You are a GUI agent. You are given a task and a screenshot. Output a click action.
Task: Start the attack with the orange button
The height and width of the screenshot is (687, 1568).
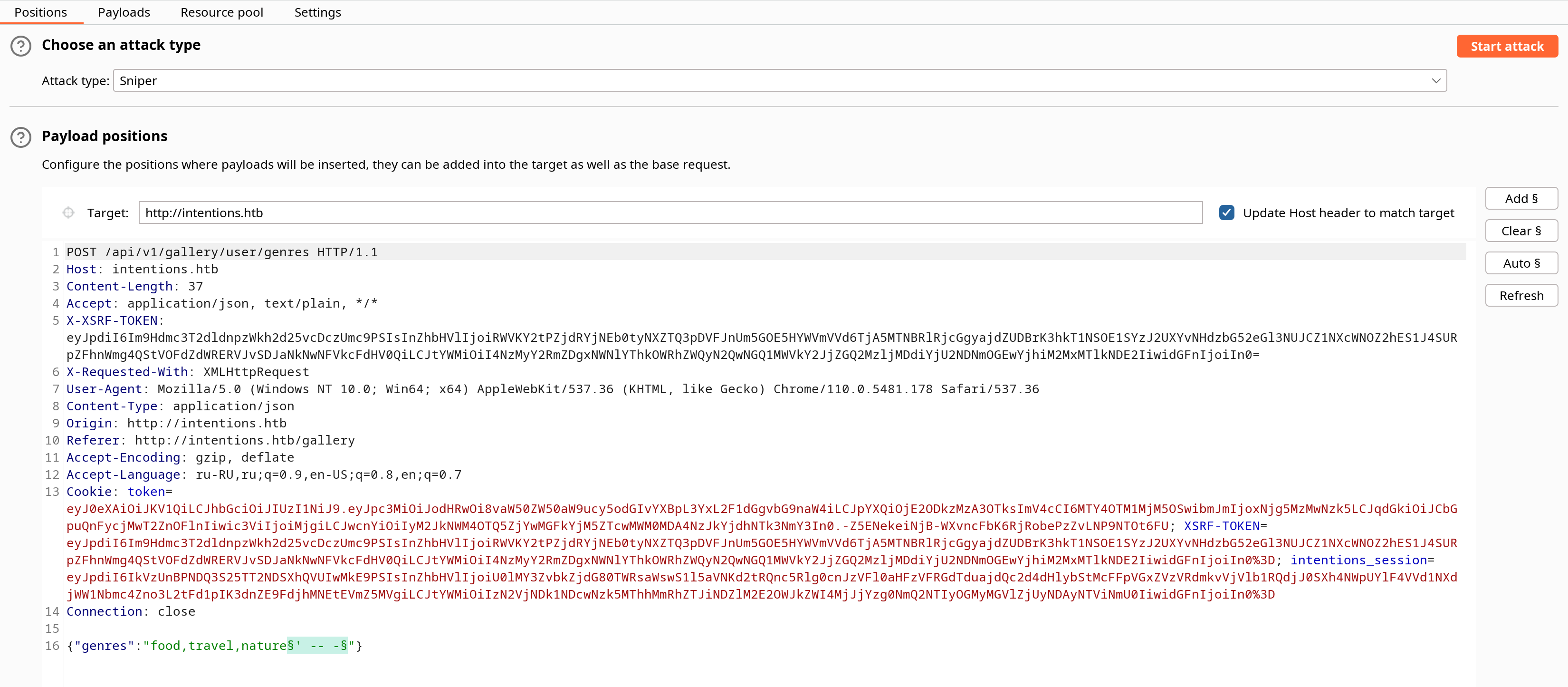(x=1507, y=46)
